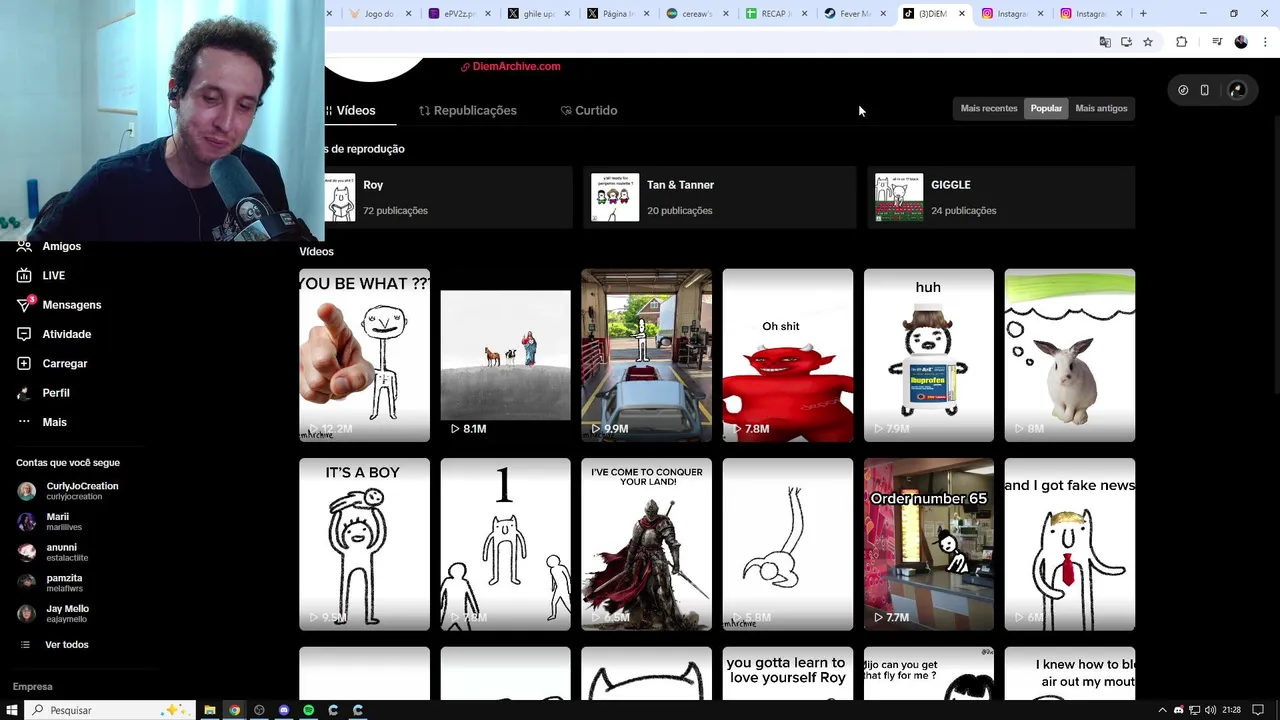
Task: Play the garage car 9.9M video
Action: [646, 355]
